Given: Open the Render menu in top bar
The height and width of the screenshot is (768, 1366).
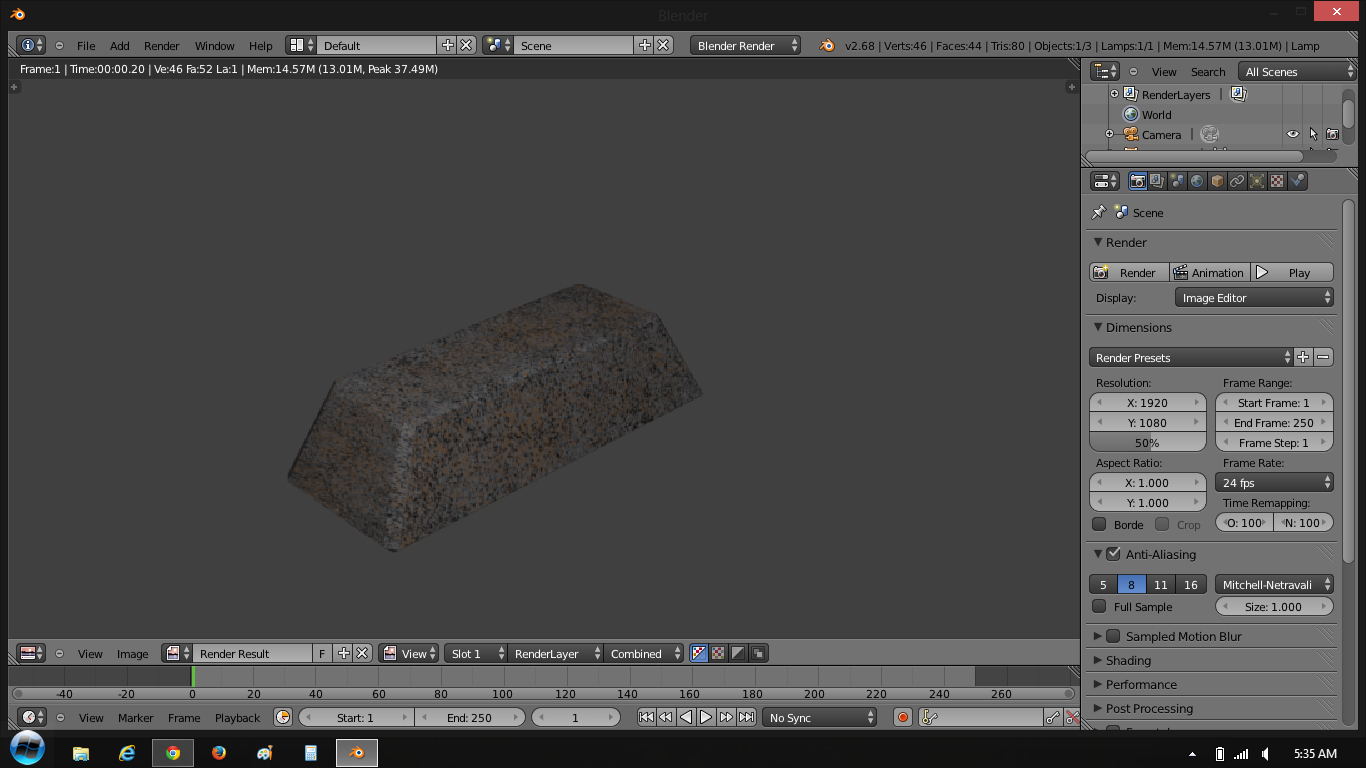Looking at the screenshot, I should [x=161, y=45].
